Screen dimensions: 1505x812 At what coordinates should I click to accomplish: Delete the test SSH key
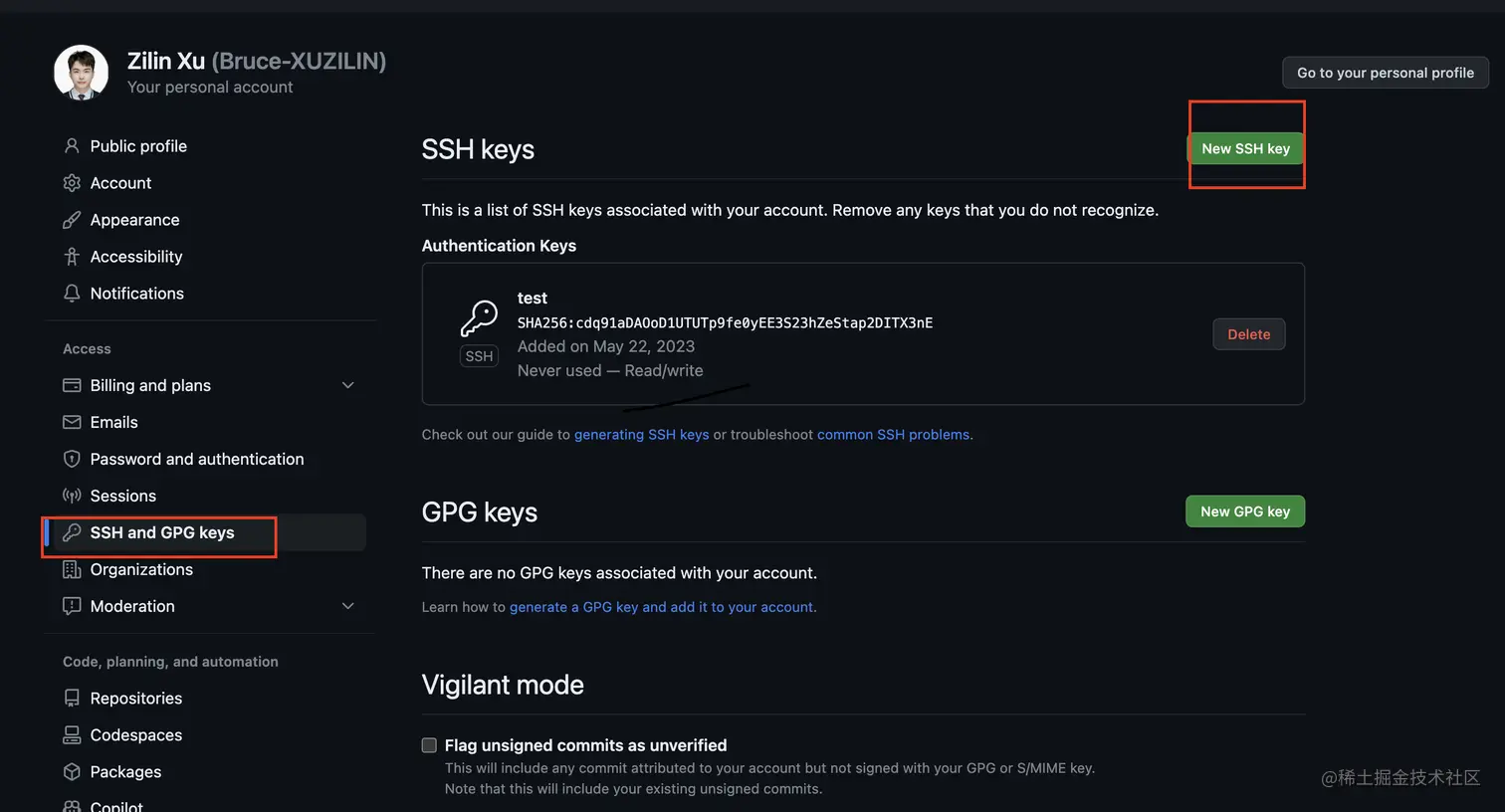click(x=1248, y=334)
